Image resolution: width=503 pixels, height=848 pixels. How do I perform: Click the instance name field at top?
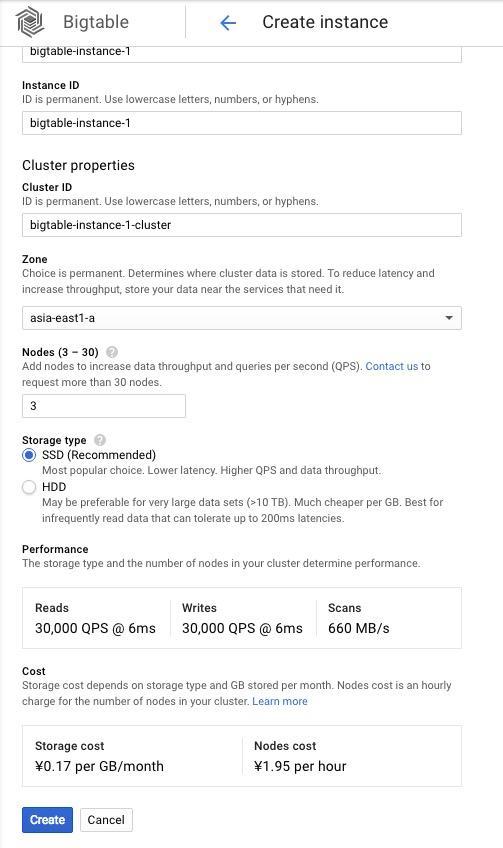point(242,54)
